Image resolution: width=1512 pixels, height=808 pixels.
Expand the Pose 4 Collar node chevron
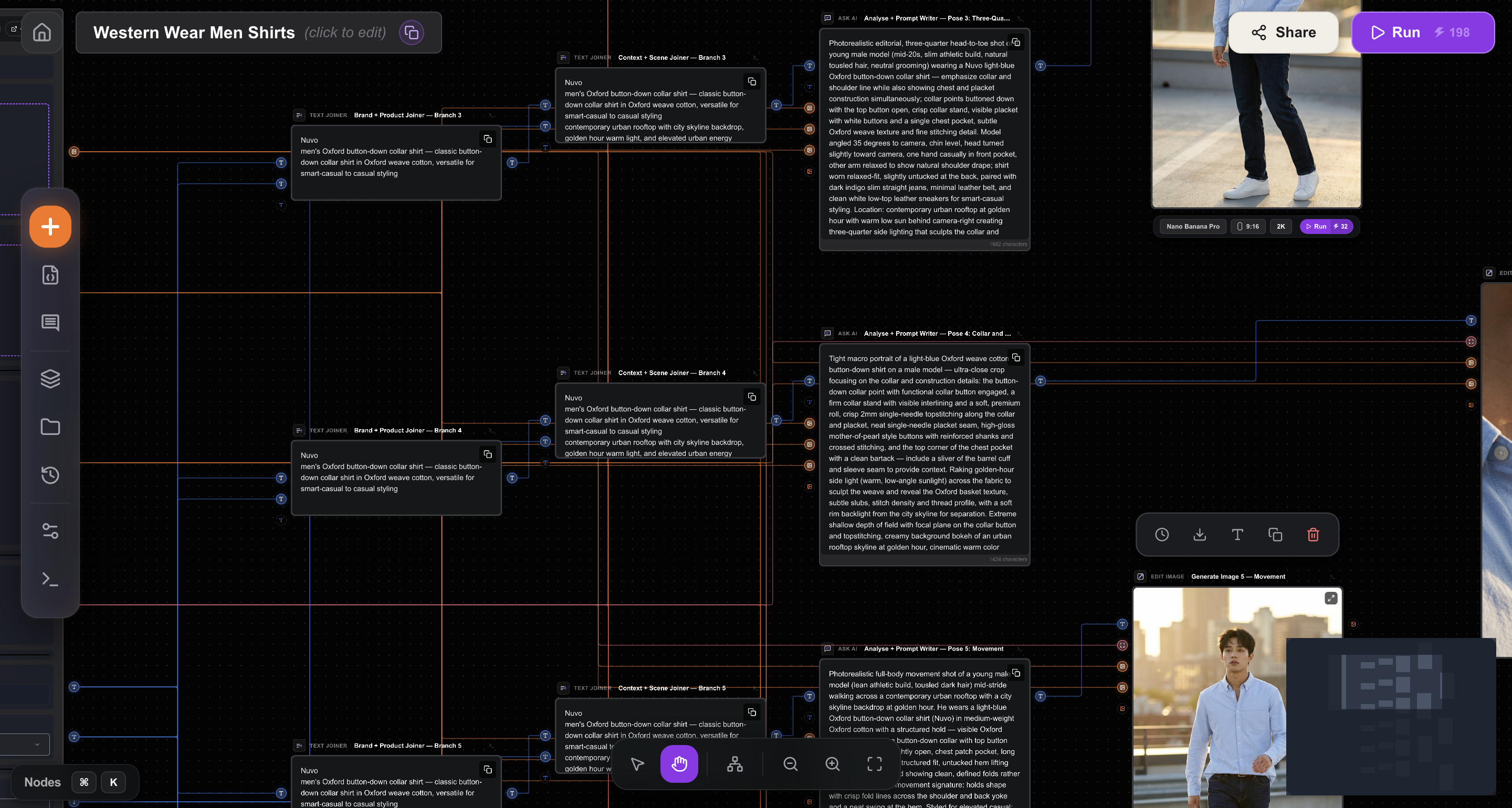point(1020,333)
